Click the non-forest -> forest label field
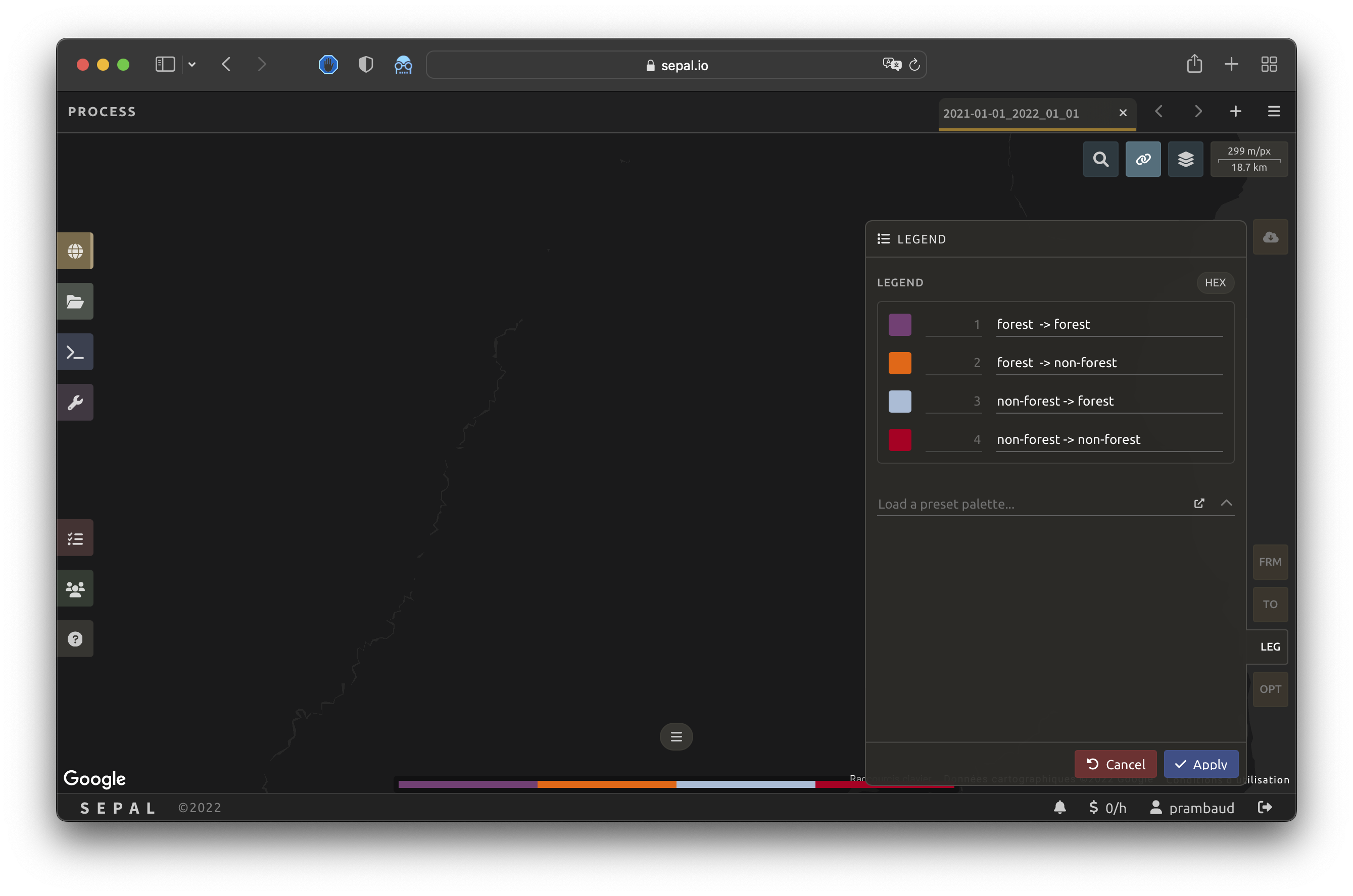 pos(1108,401)
